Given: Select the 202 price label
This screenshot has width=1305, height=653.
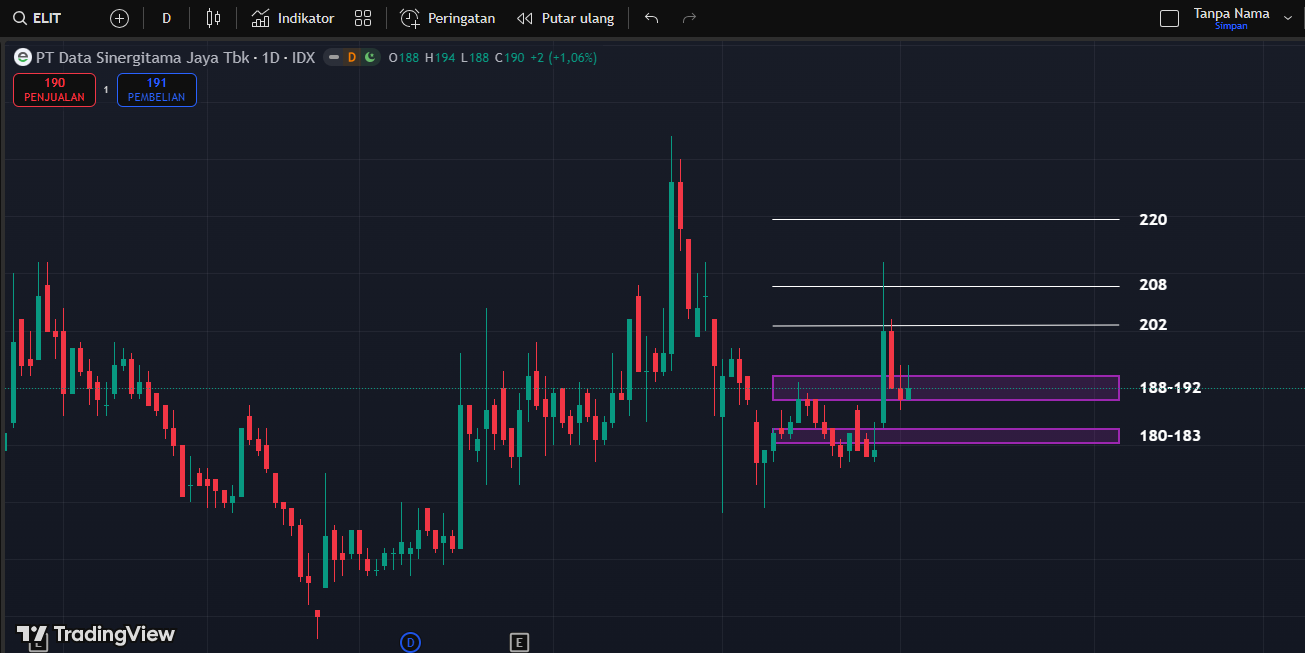Looking at the screenshot, I should tap(1153, 325).
